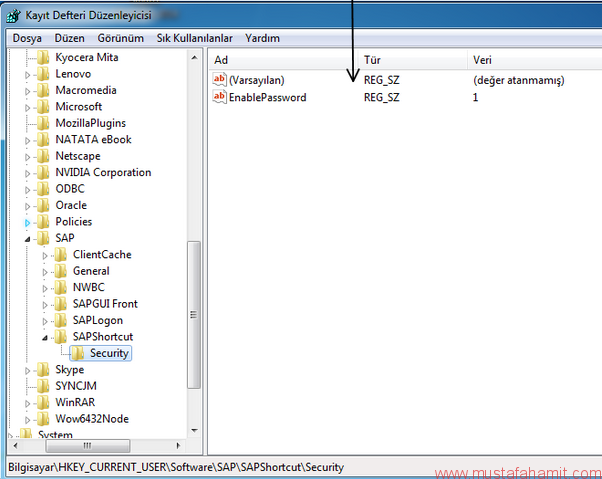Click the tree scroll up arrow
Image resolution: width=602 pixels, height=479 pixels.
pyautogui.click(x=194, y=58)
